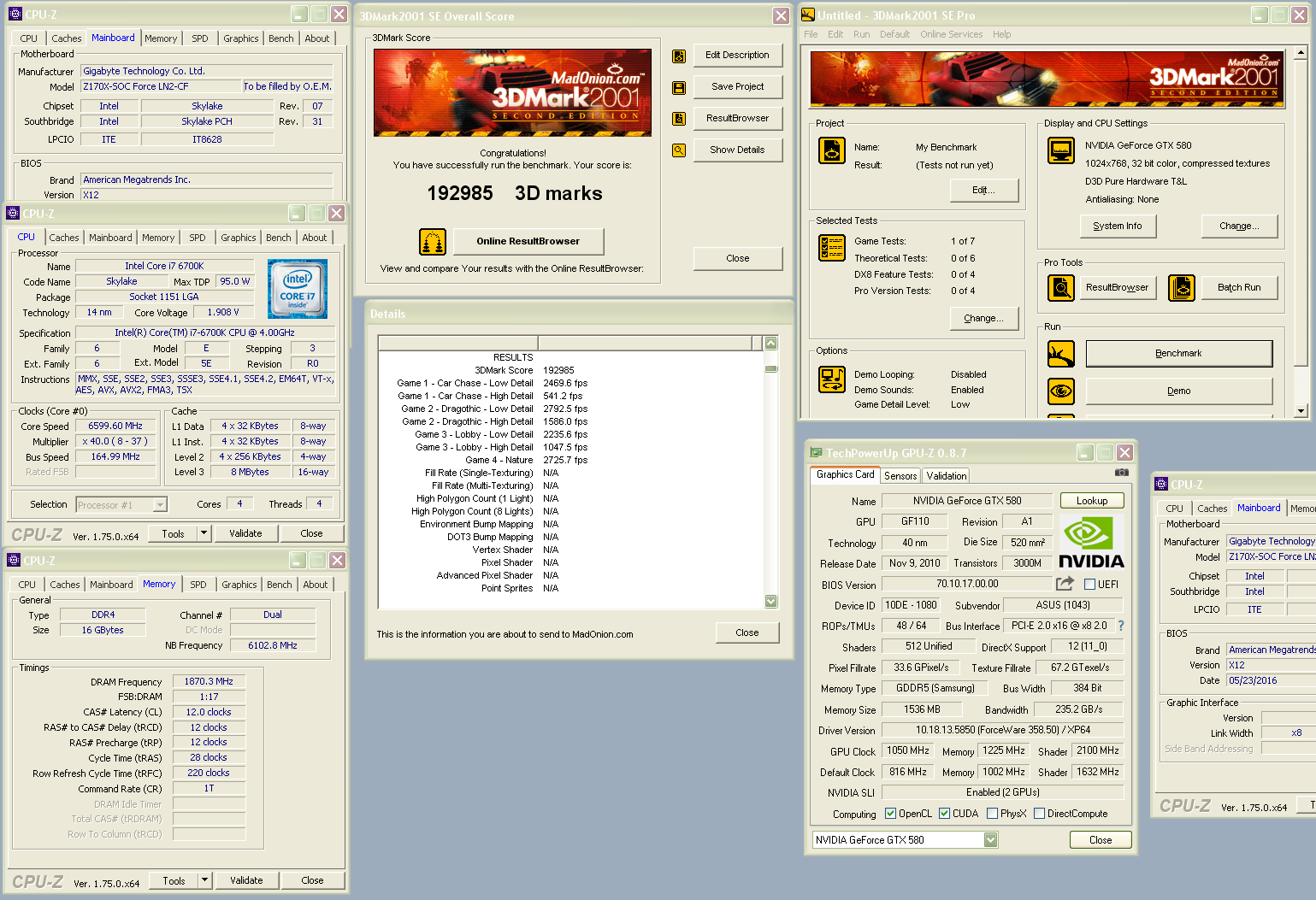Click Details list scrollbar down arrow
This screenshot has width=1316, height=900.
point(770,601)
